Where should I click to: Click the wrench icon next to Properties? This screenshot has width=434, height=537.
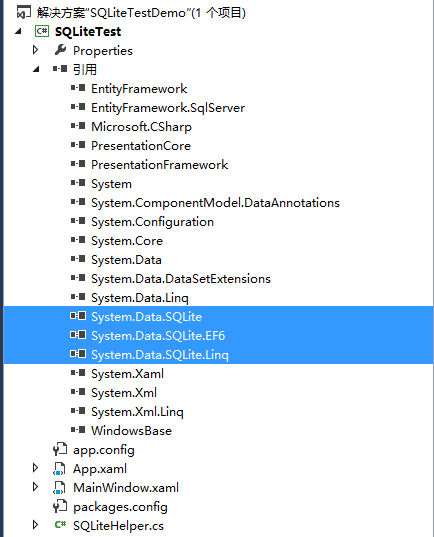(60, 50)
